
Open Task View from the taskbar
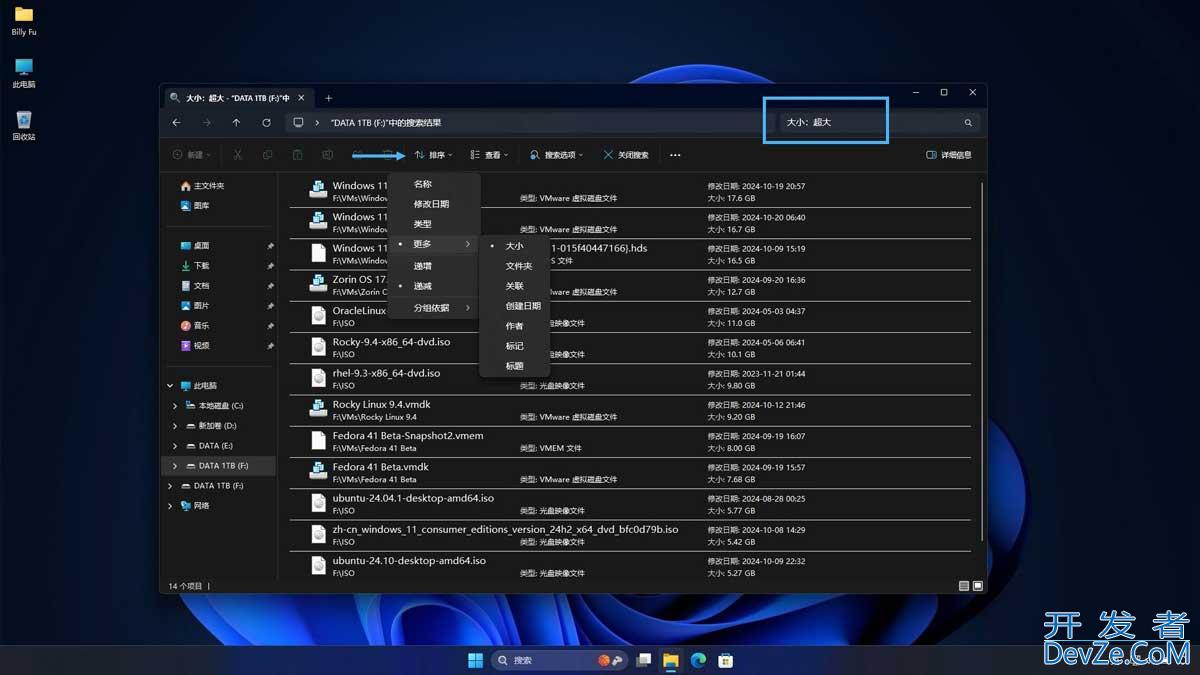click(x=644, y=660)
